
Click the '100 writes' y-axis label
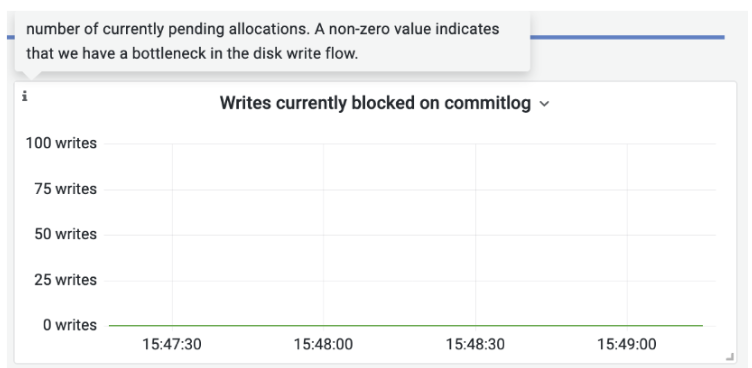point(61,143)
